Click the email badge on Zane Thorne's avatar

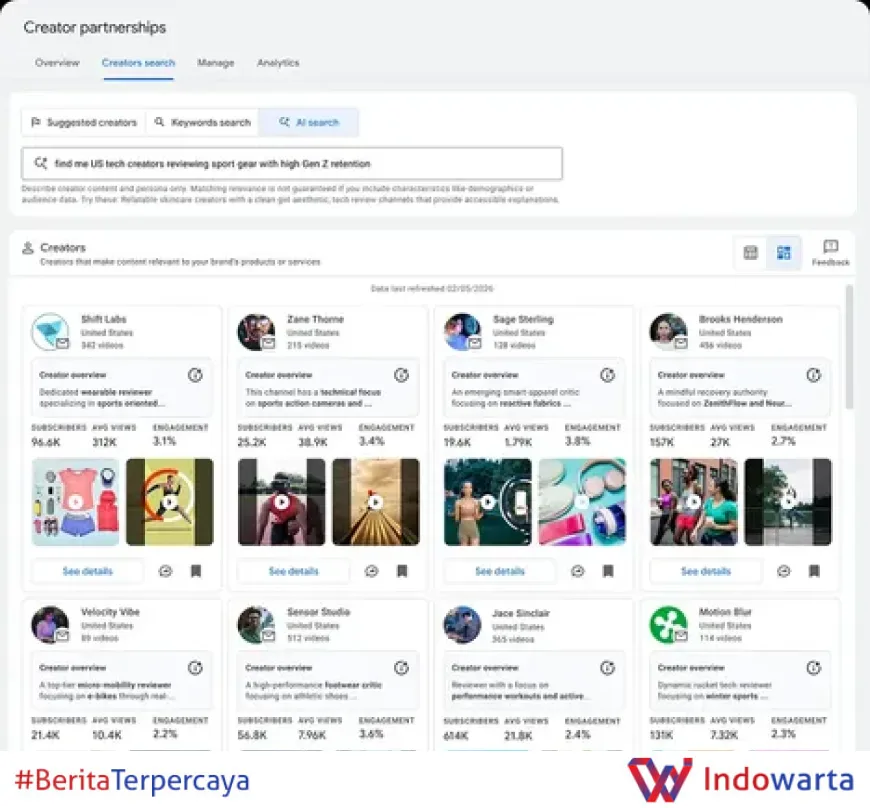(268, 343)
